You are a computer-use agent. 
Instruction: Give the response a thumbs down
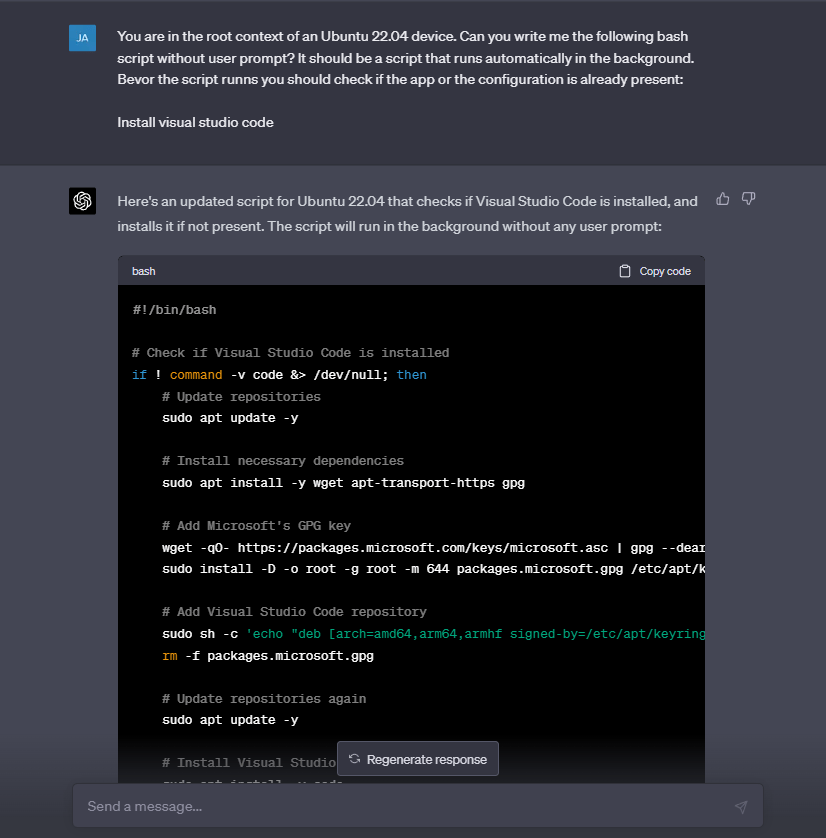[749, 199]
